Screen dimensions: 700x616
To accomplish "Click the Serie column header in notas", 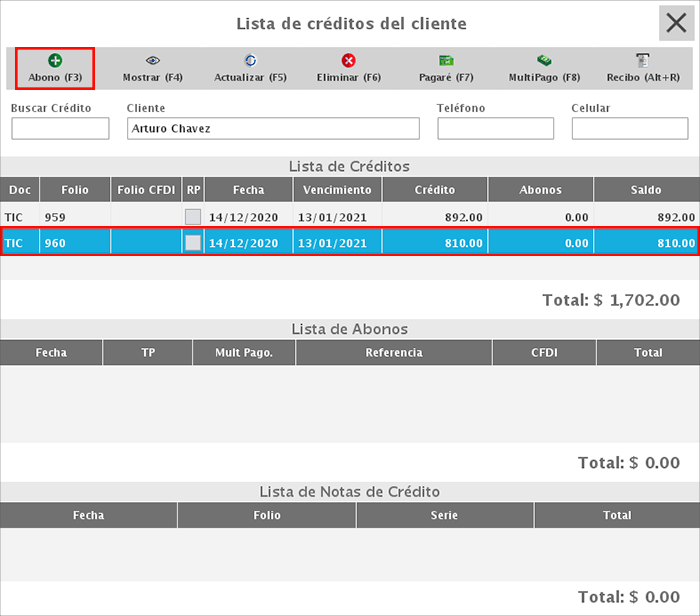I will (444, 515).
